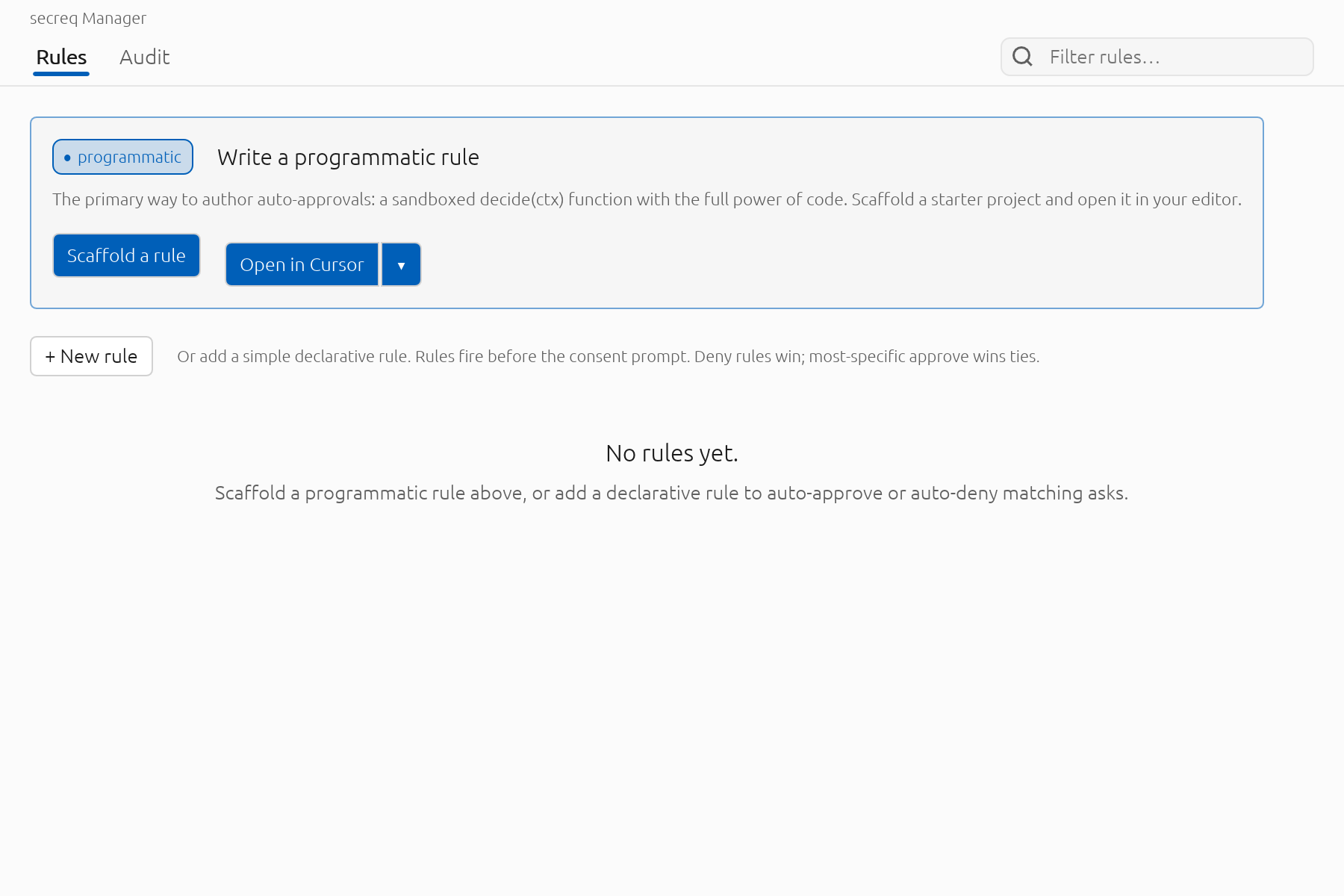This screenshot has height=896, width=1344.
Task: Click the 'No rules yet.' message
Action: [672, 453]
